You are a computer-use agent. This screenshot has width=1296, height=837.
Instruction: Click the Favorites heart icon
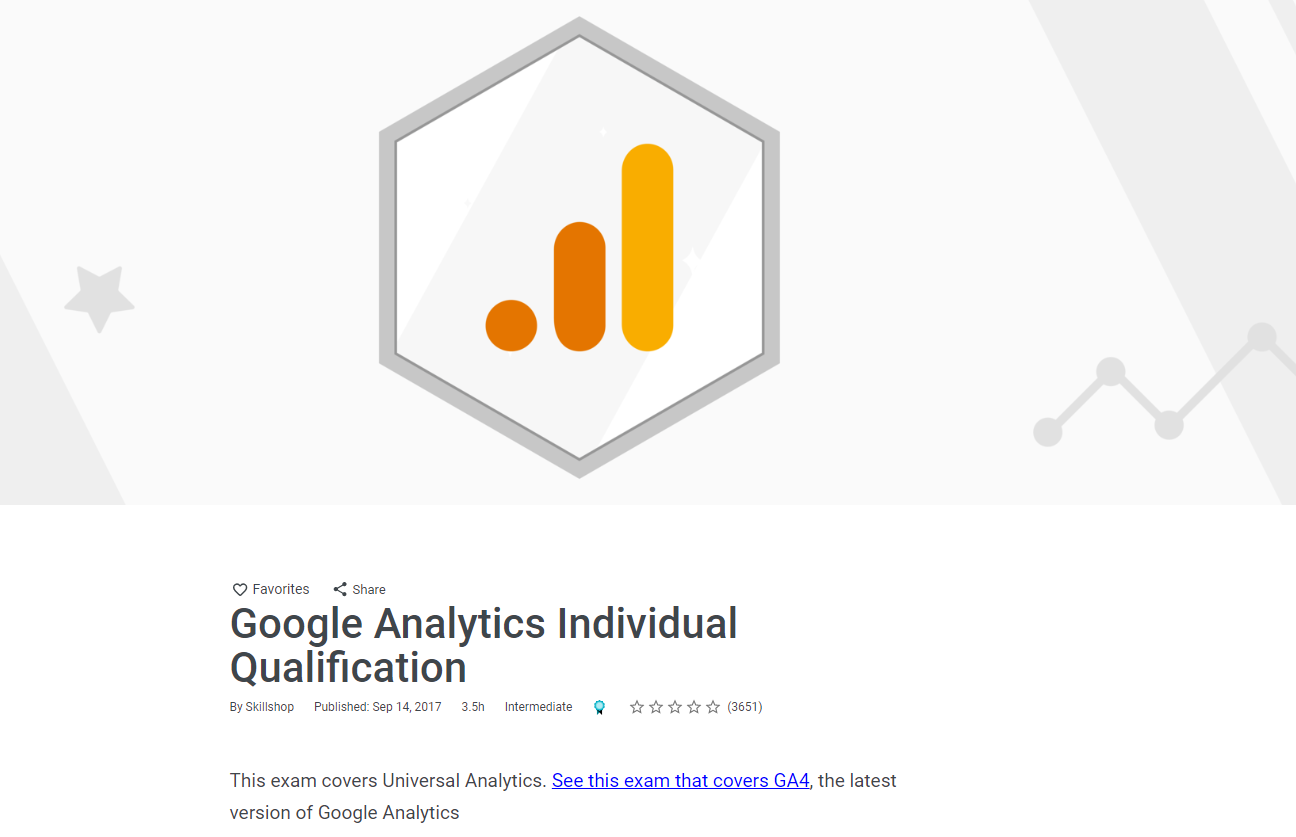point(240,590)
